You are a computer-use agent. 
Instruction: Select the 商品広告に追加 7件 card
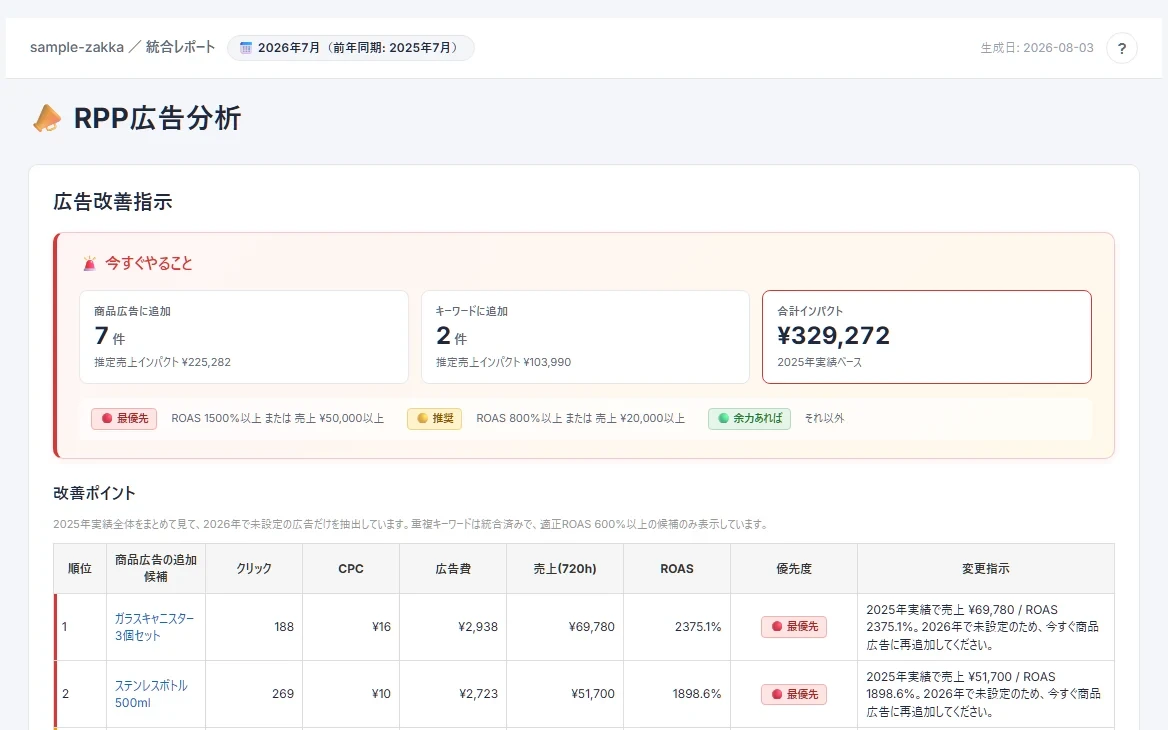[x=244, y=337]
